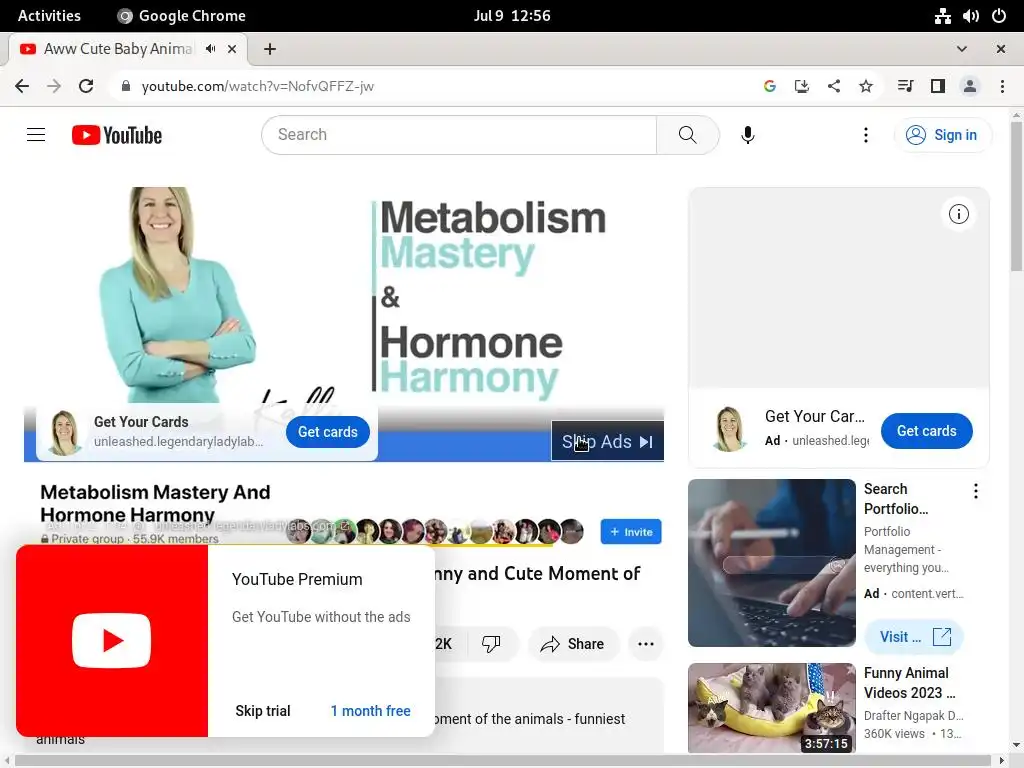This screenshot has width=1024, height=768.
Task: Click Visit button on Portfolio ad
Action: click(x=914, y=637)
